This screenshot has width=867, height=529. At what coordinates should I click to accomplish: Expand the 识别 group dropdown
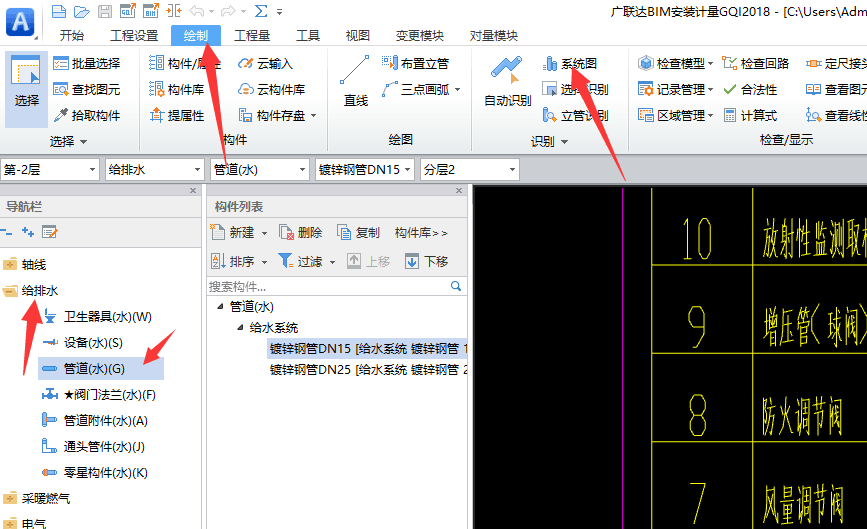565,142
